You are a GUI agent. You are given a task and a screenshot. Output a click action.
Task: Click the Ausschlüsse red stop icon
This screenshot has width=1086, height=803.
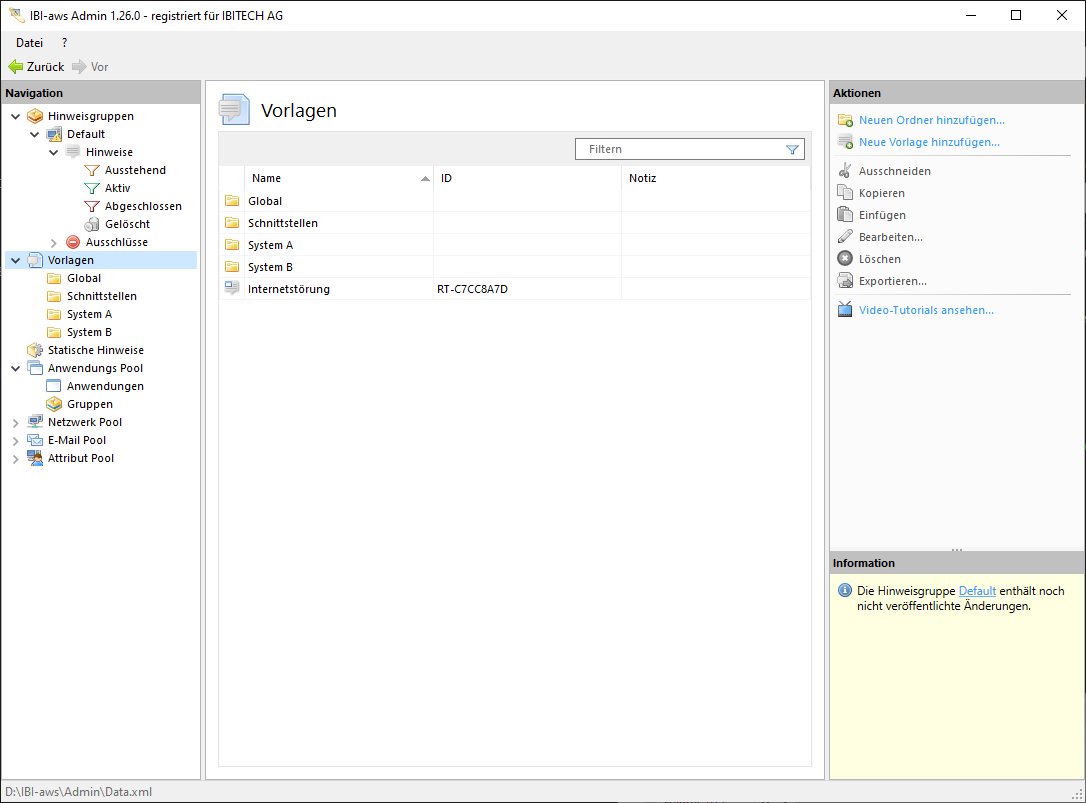coord(73,242)
